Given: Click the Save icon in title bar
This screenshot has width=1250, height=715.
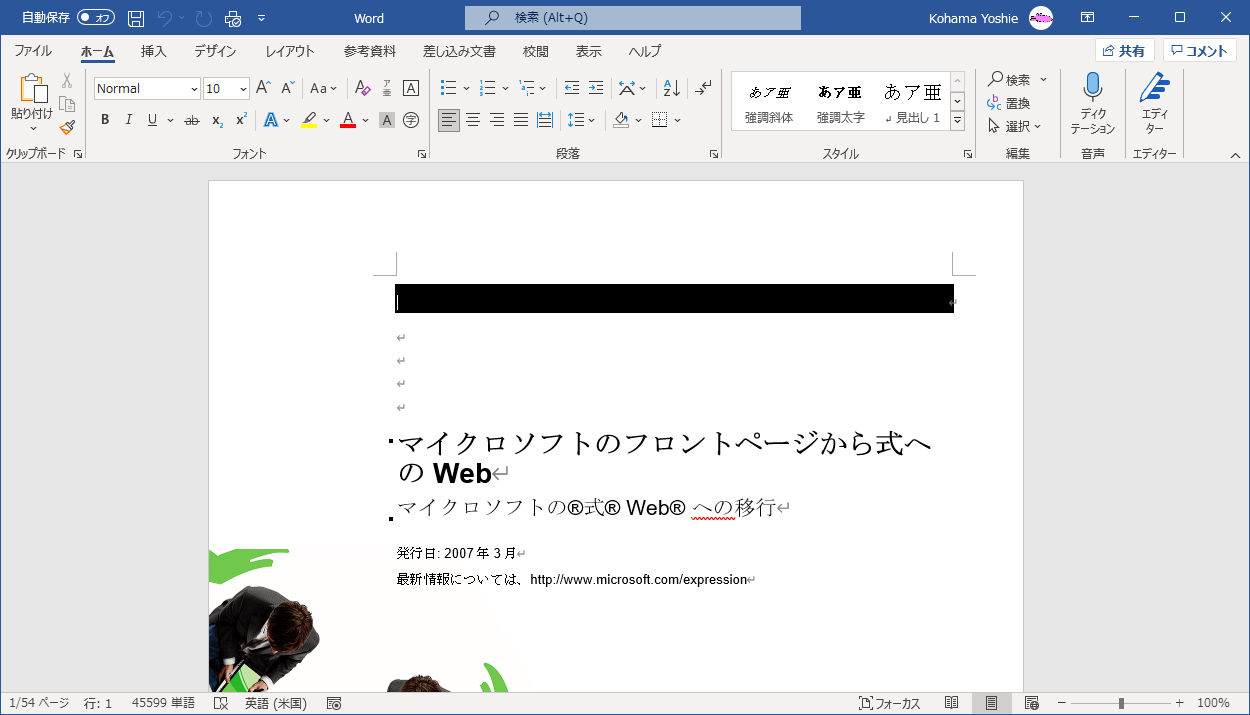Looking at the screenshot, I should point(136,18).
